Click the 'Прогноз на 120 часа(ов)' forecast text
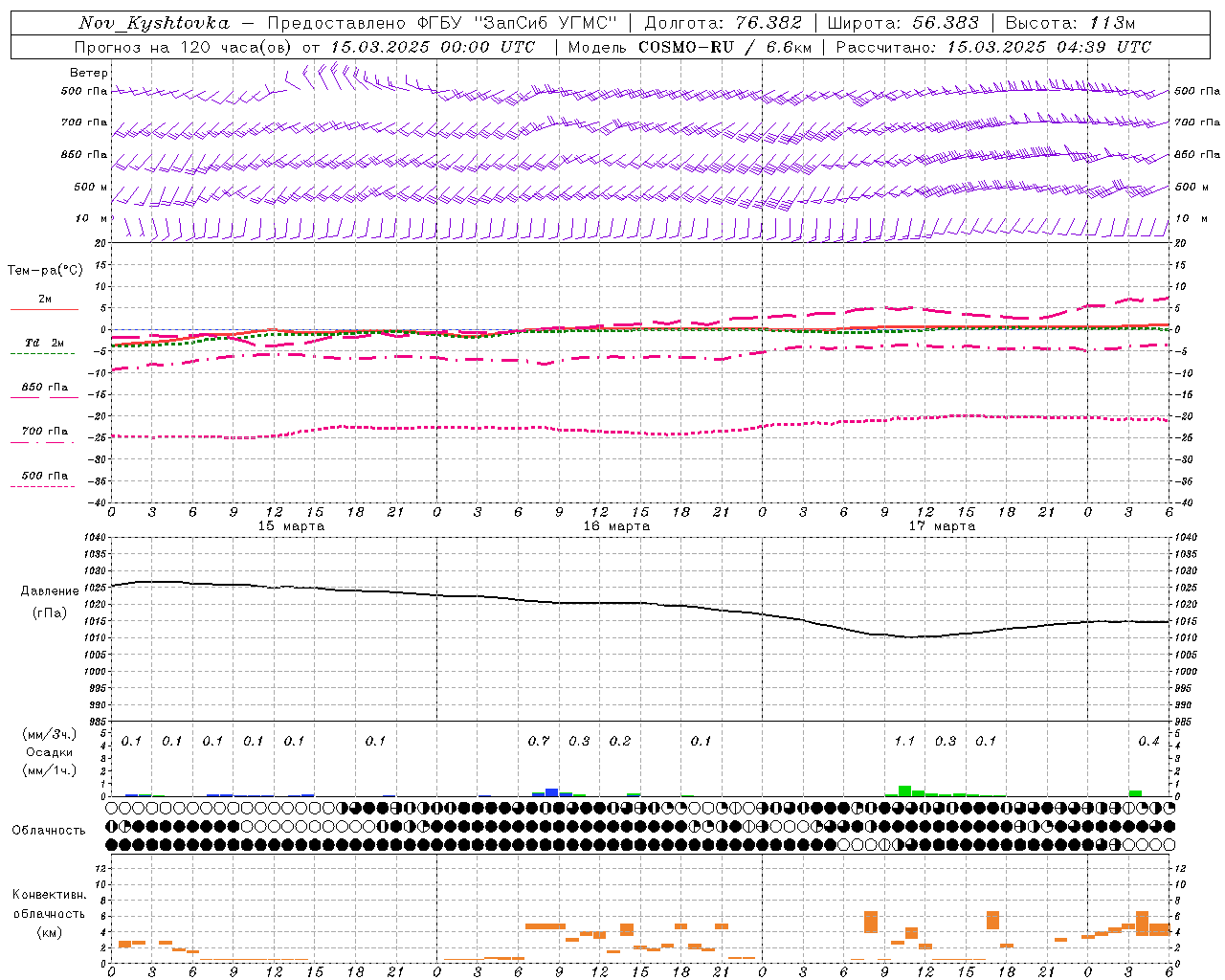Screen dimensions: 1225x980 184,47
